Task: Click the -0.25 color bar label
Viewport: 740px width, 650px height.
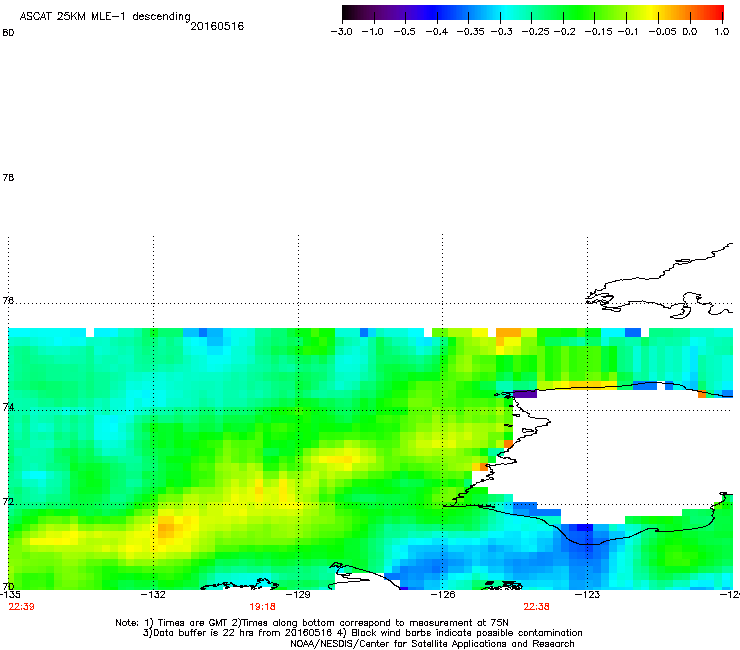Action: (535, 32)
